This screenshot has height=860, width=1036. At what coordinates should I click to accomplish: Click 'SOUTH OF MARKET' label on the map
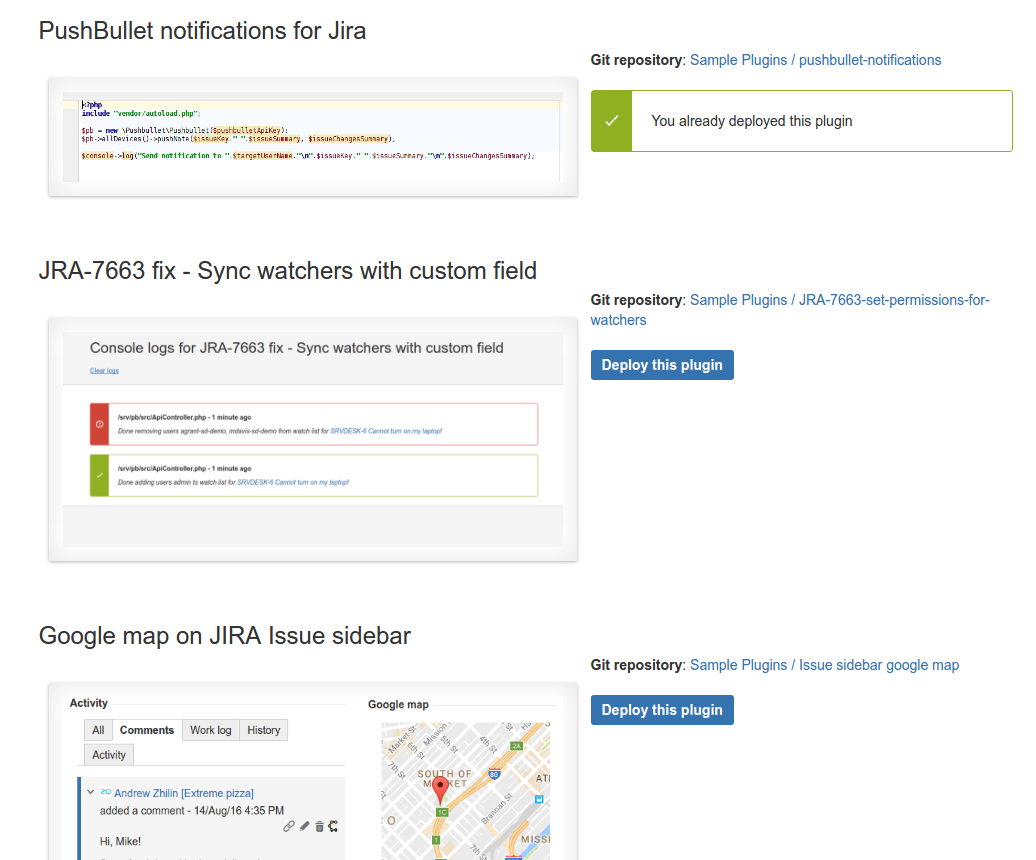tap(444, 778)
